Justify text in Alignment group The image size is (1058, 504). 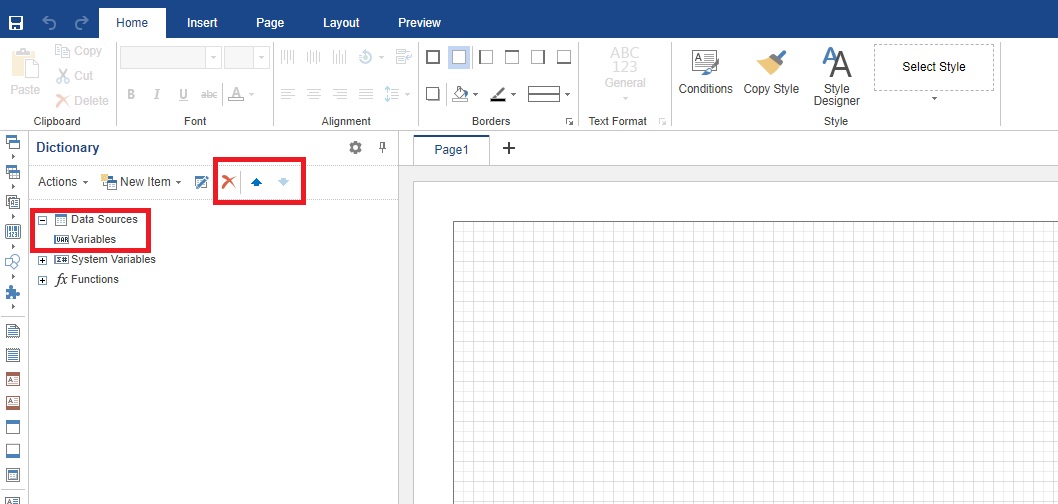tap(366, 94)
